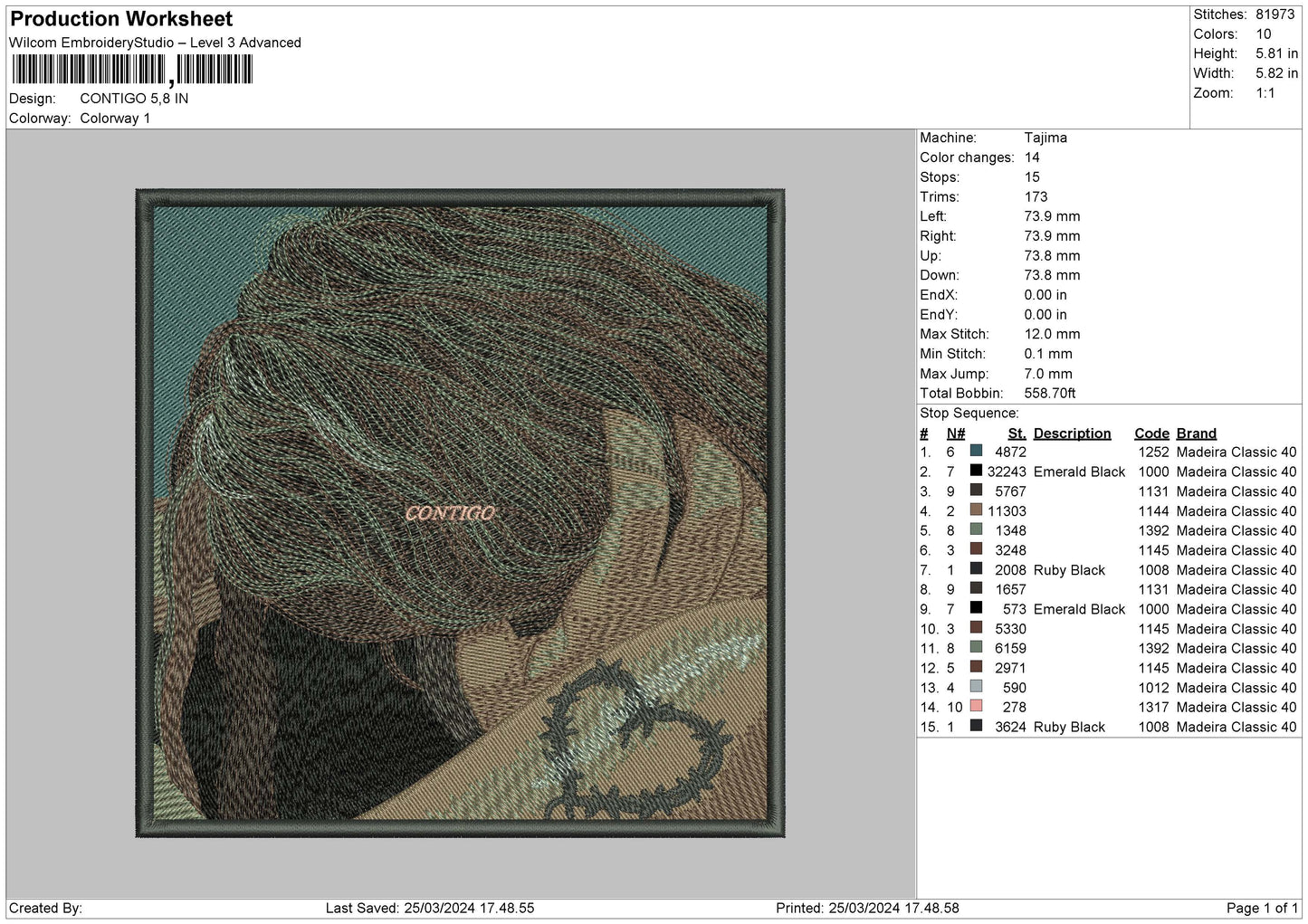Click 'Wilcom EmbroideryStudio – Level 3 Advanced' text

(x=155, y=43)
